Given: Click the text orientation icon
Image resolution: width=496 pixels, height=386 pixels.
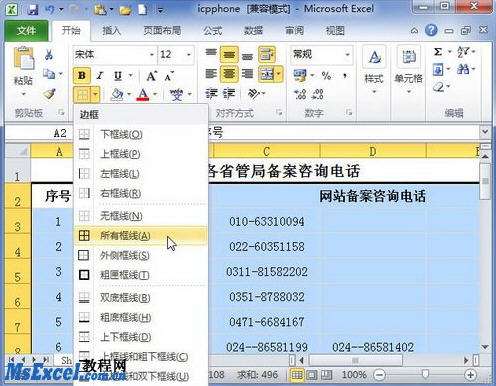Looking at the screenshot, I should coord(254,94).
